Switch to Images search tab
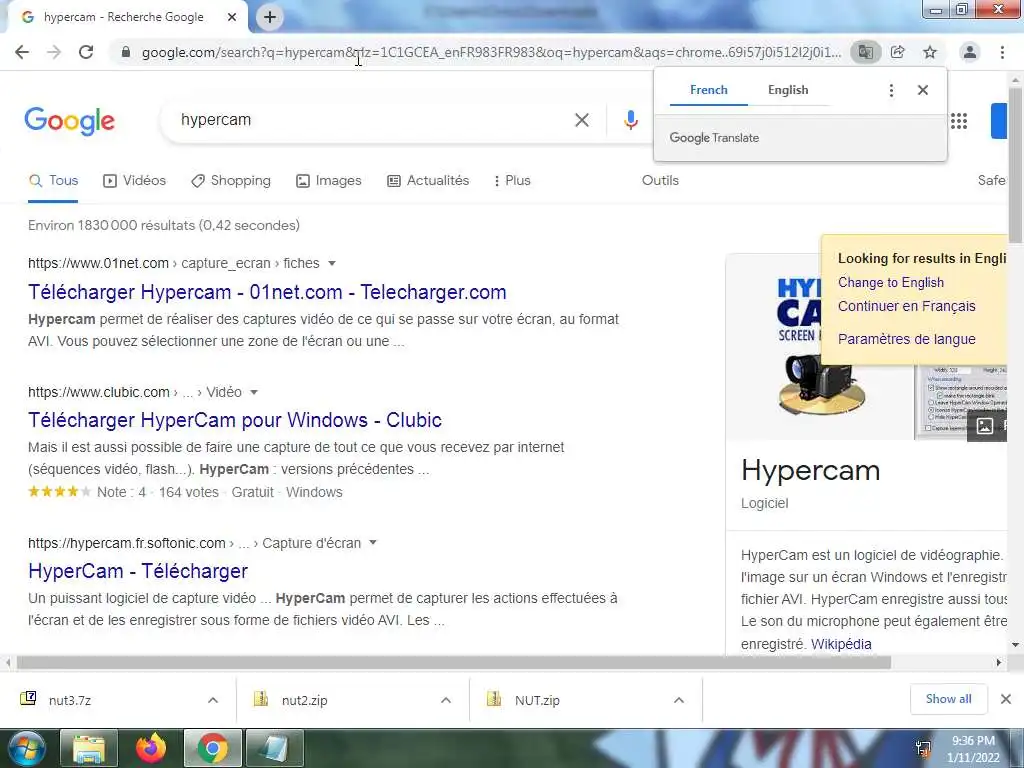The width and height of the screenshot is (1024, 768). coord(328,181)
